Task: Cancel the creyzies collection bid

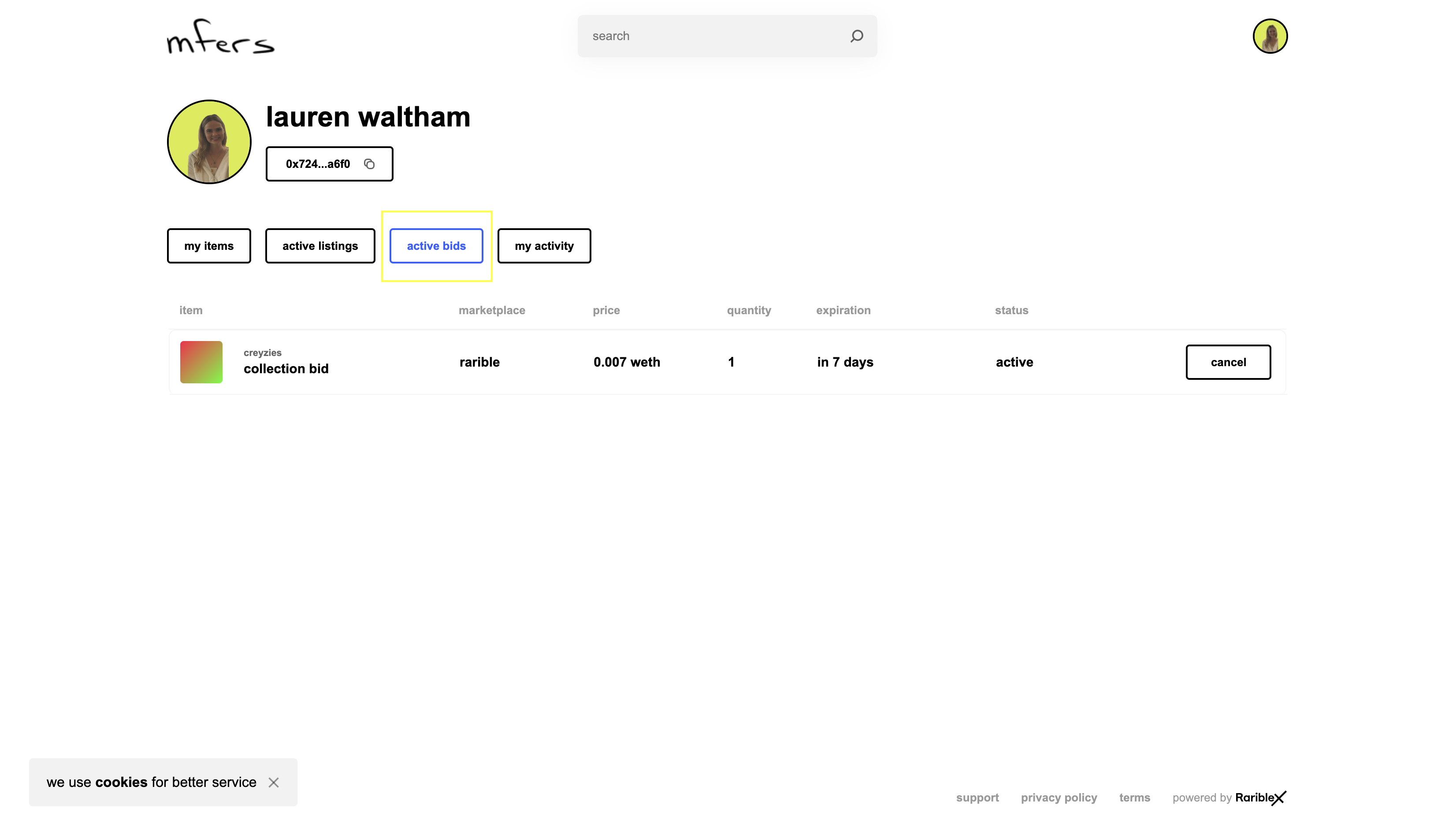Action: pyautogui.click(x=1228, y=362)
